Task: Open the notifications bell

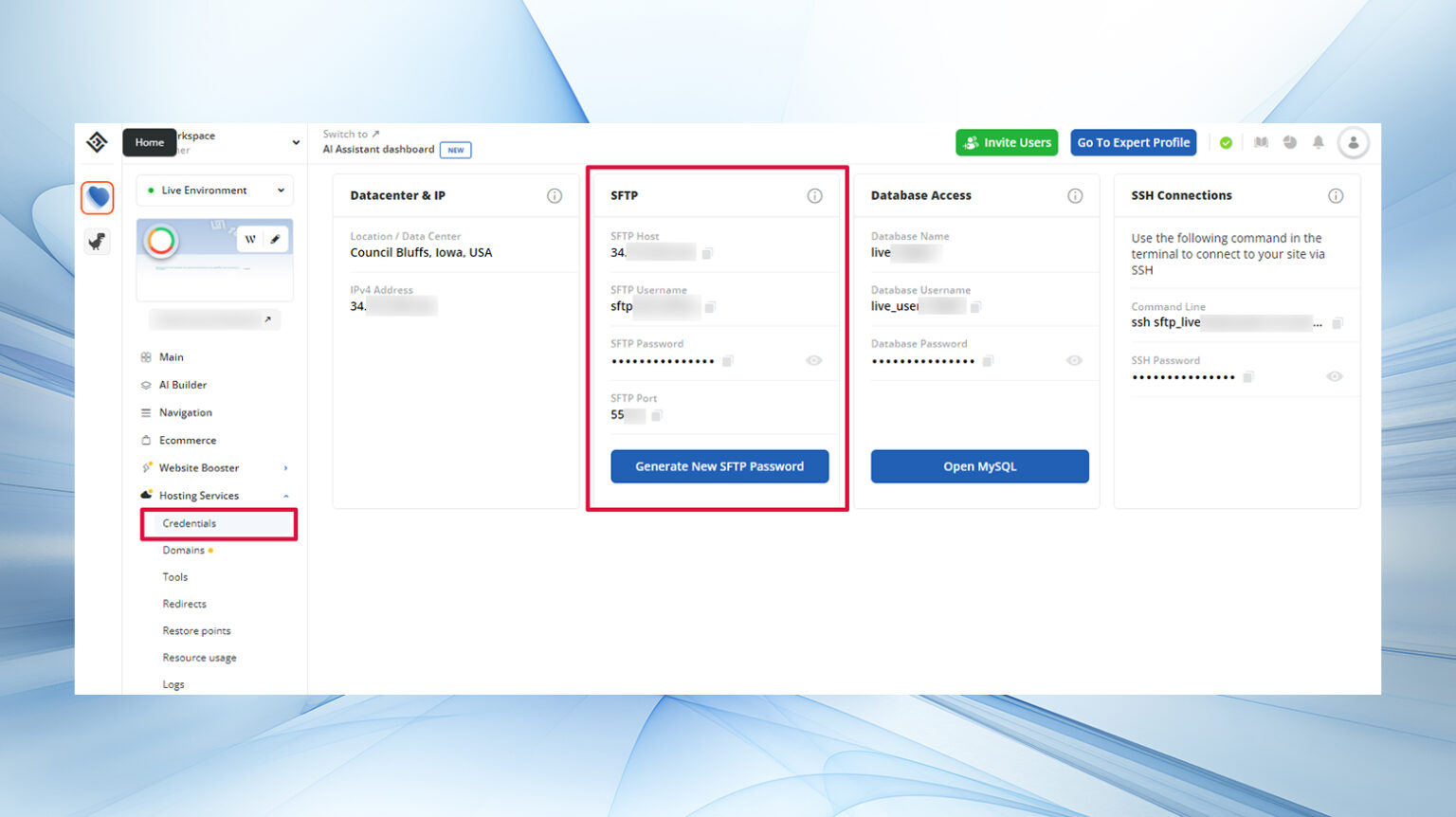Action: (x=1318, y=142)
